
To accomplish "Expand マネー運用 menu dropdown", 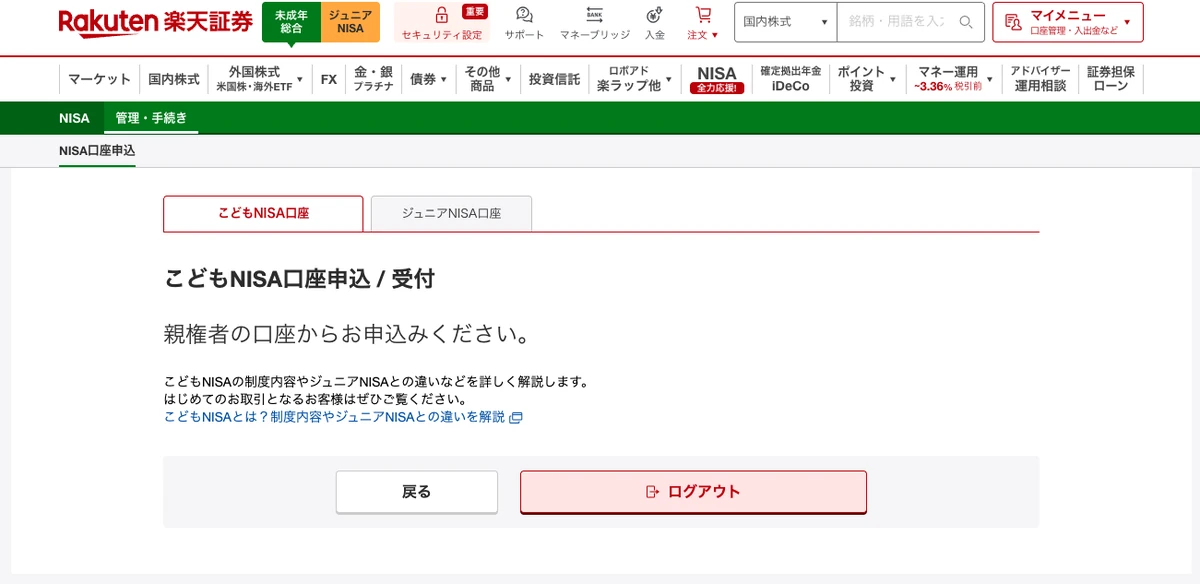I will [952, 79].
